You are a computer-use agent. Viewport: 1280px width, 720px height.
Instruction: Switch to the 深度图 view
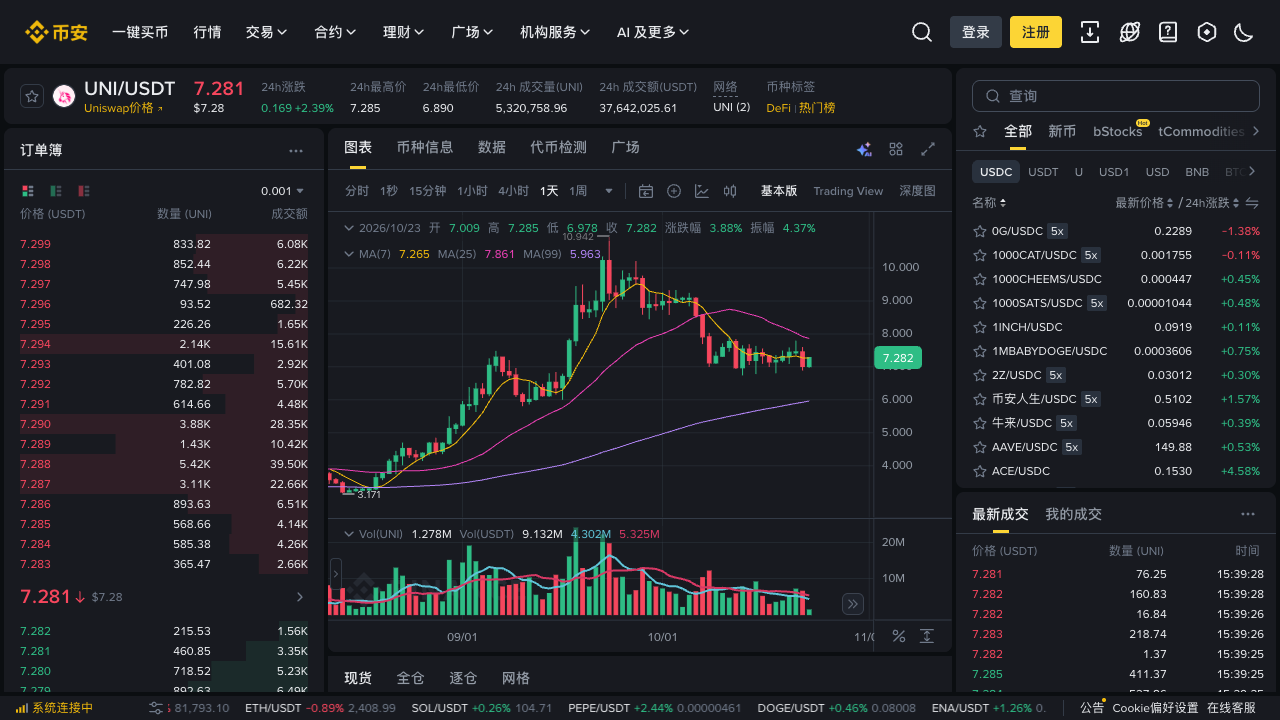(x=917, y=191)
